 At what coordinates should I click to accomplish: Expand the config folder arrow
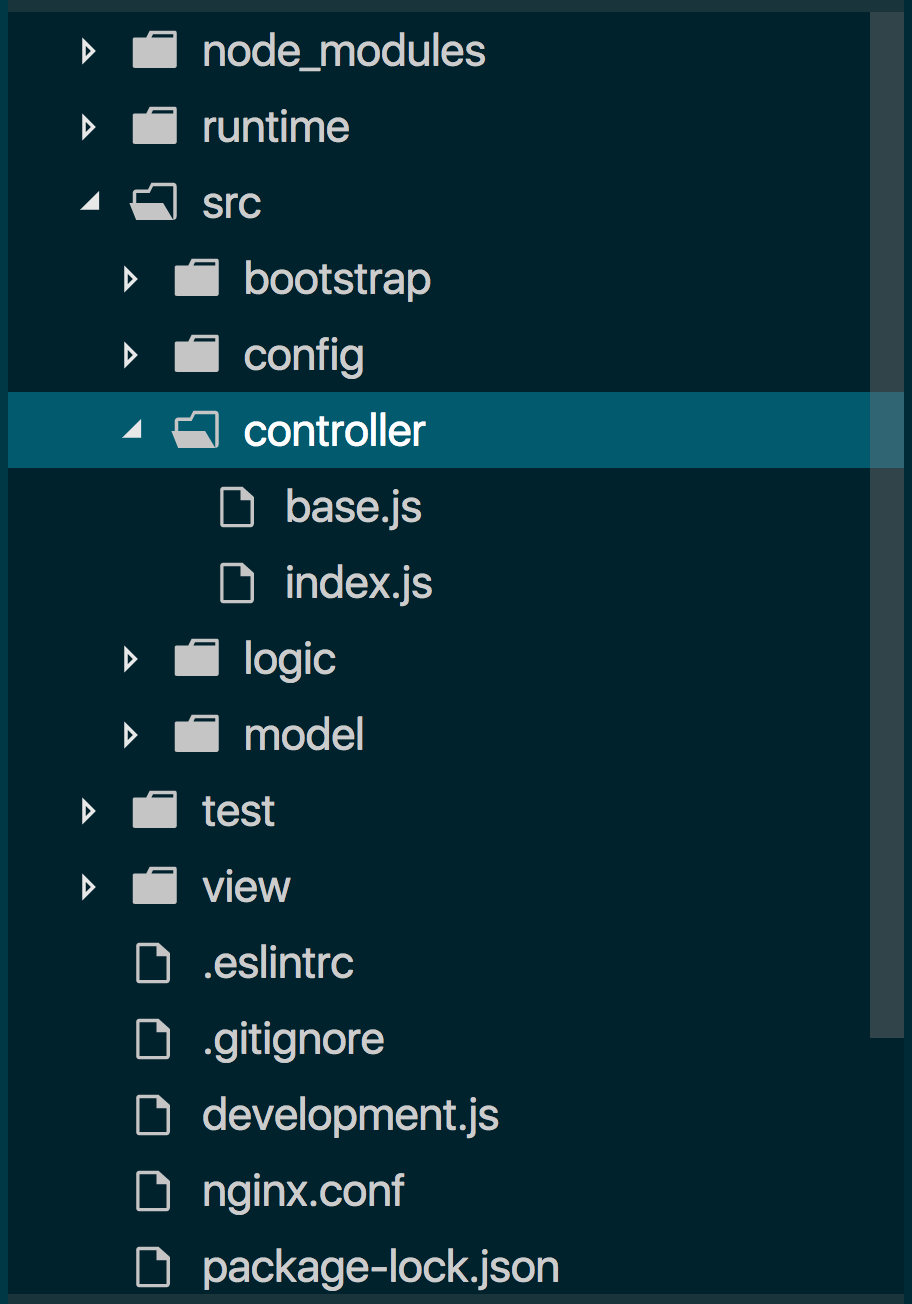130,355
